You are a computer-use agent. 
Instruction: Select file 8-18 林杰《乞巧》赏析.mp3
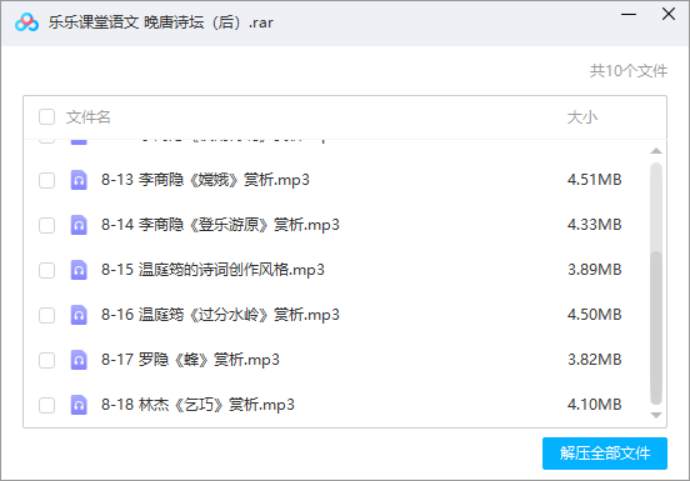point(198,405)
